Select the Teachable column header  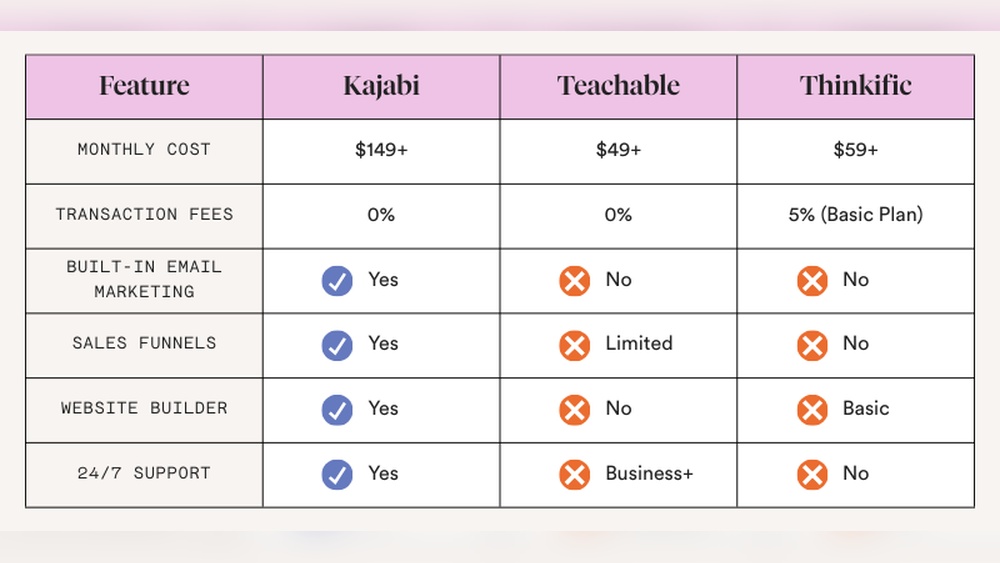tap(618, 86)
